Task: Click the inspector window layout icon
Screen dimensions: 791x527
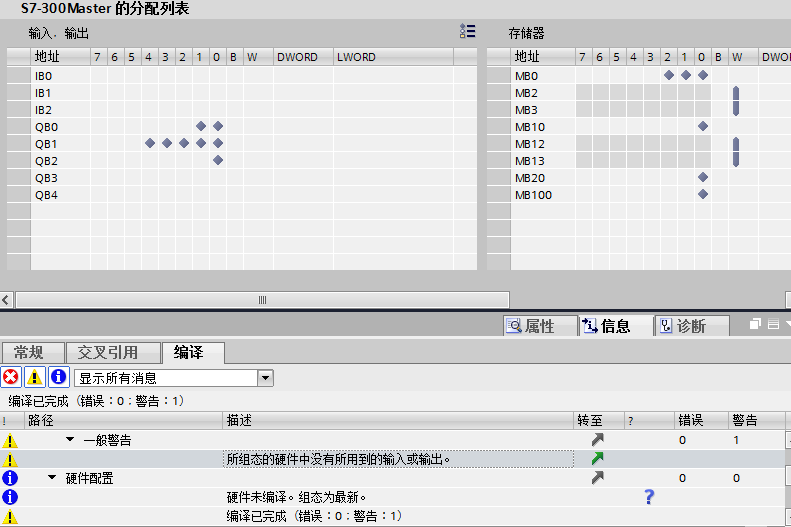Action: [x=773, y=324]
